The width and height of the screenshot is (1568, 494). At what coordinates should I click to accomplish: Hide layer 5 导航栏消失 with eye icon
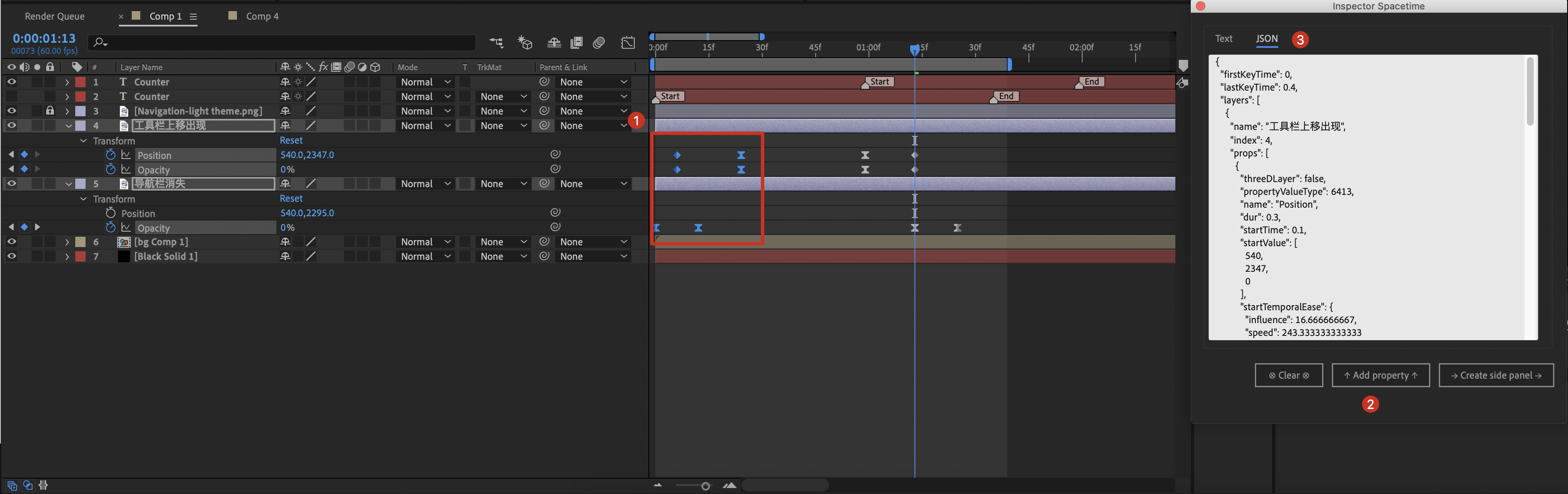tap(12, 184)
